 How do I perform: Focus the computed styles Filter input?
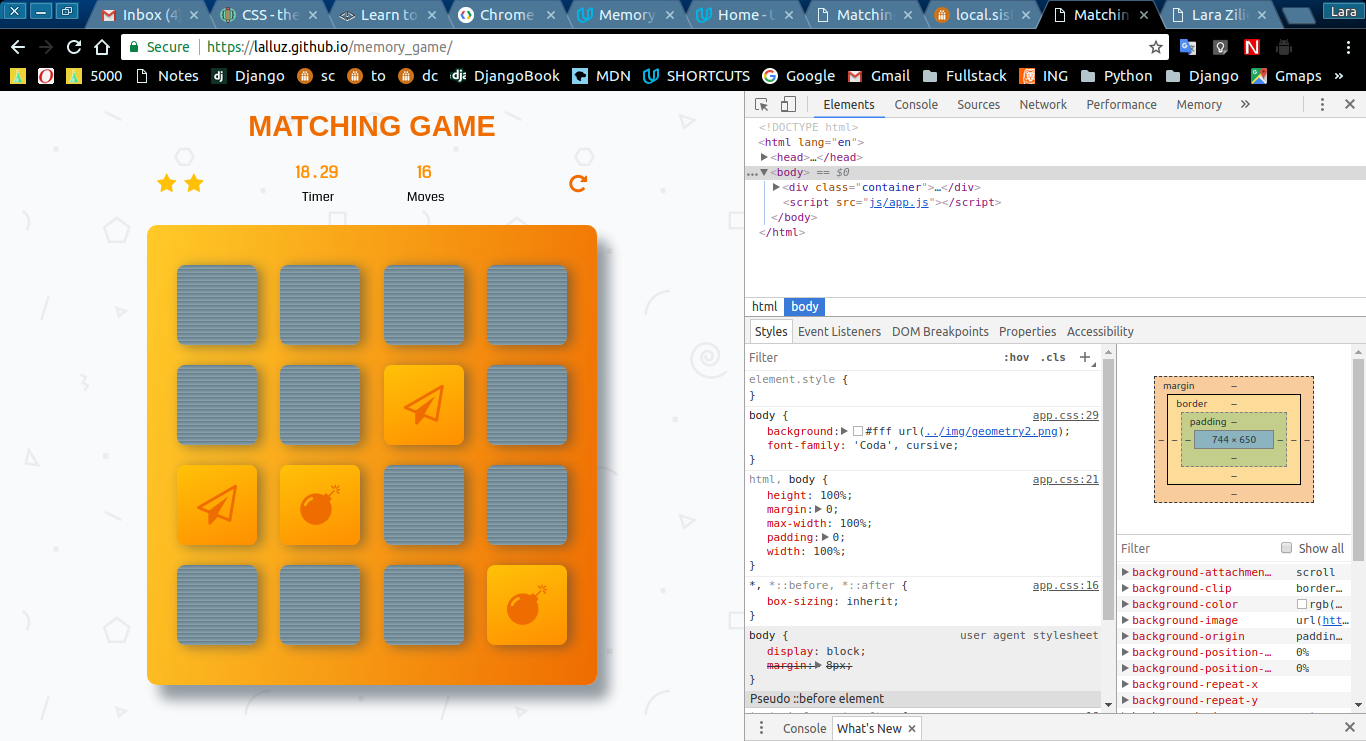click(1196, 548)
